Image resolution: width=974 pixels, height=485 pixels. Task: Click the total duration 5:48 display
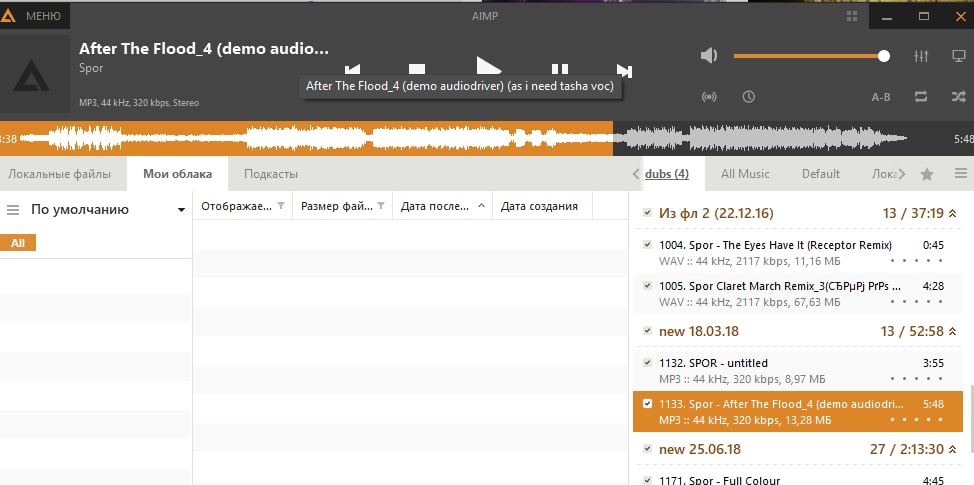963,139
